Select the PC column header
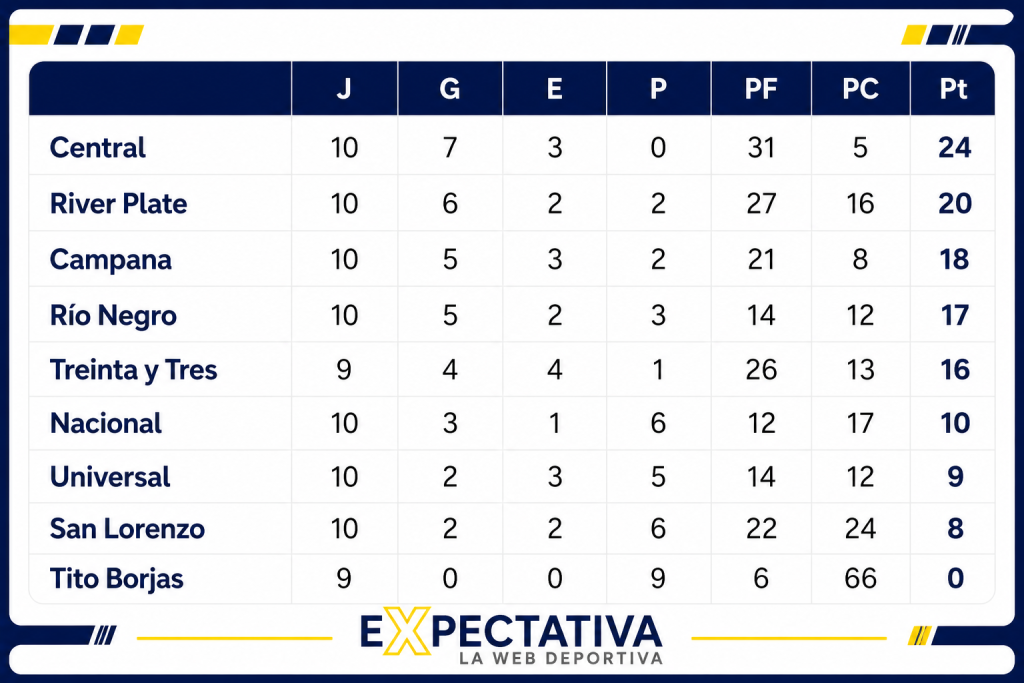This screenshot has height=683, width=1024. (860, 89)
